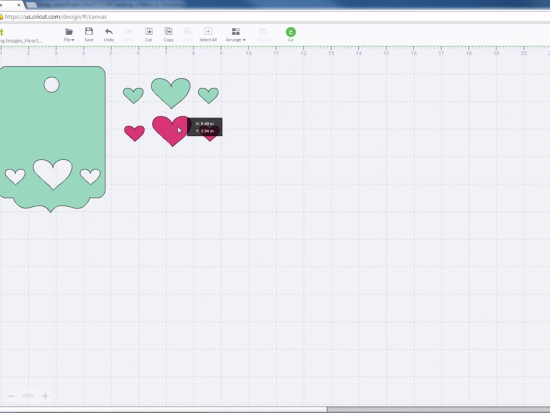Copy the selected image
This screenshot has width=550, height=413.
pos(168,35)
